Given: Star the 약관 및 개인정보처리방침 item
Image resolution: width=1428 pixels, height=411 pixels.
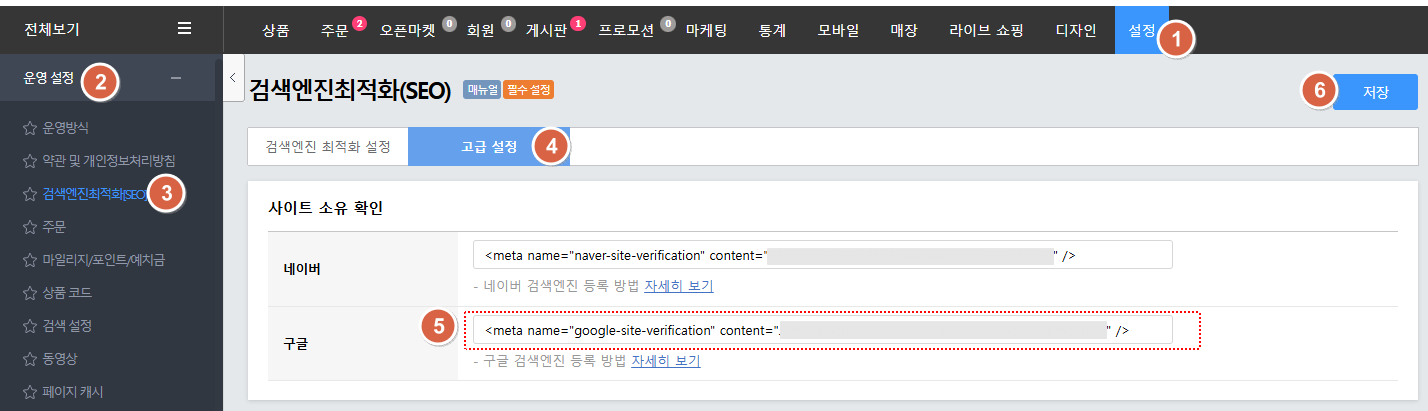Looking at the screenshot, I should point(29,161).
